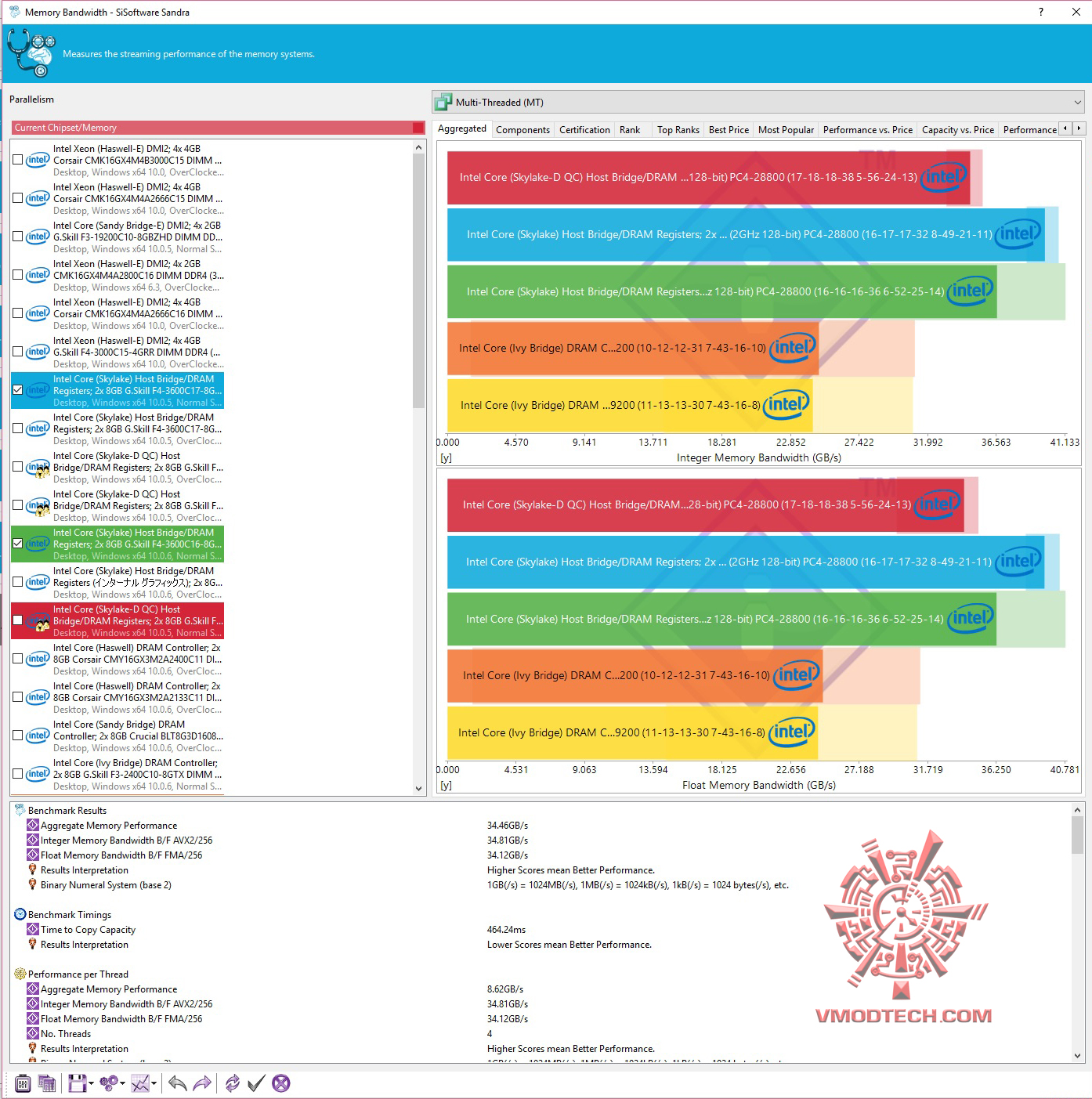Uncheck the blue Skylake F4-3600C17 row checkbox
Image resolution: width=1092 pixels, height=1099 pixels.
(x=17, y=390)
